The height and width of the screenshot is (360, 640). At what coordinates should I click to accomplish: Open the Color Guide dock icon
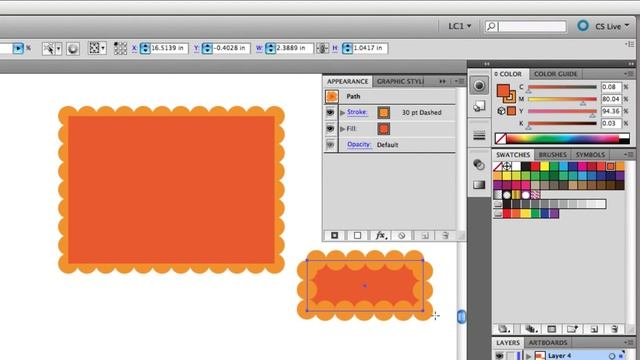[479, 107]
